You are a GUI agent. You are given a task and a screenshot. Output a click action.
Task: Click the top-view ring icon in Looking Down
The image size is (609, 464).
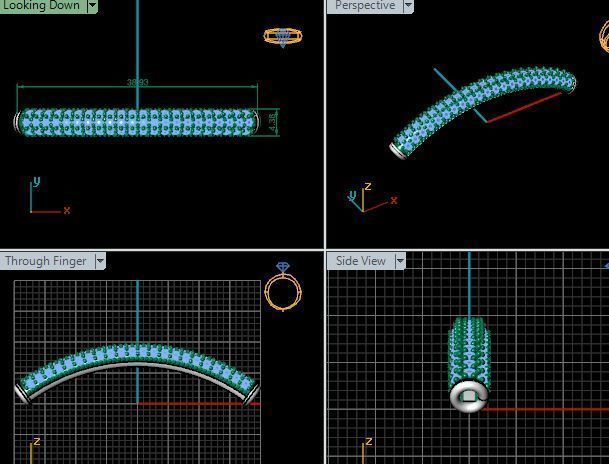click(x=283, y=38)
